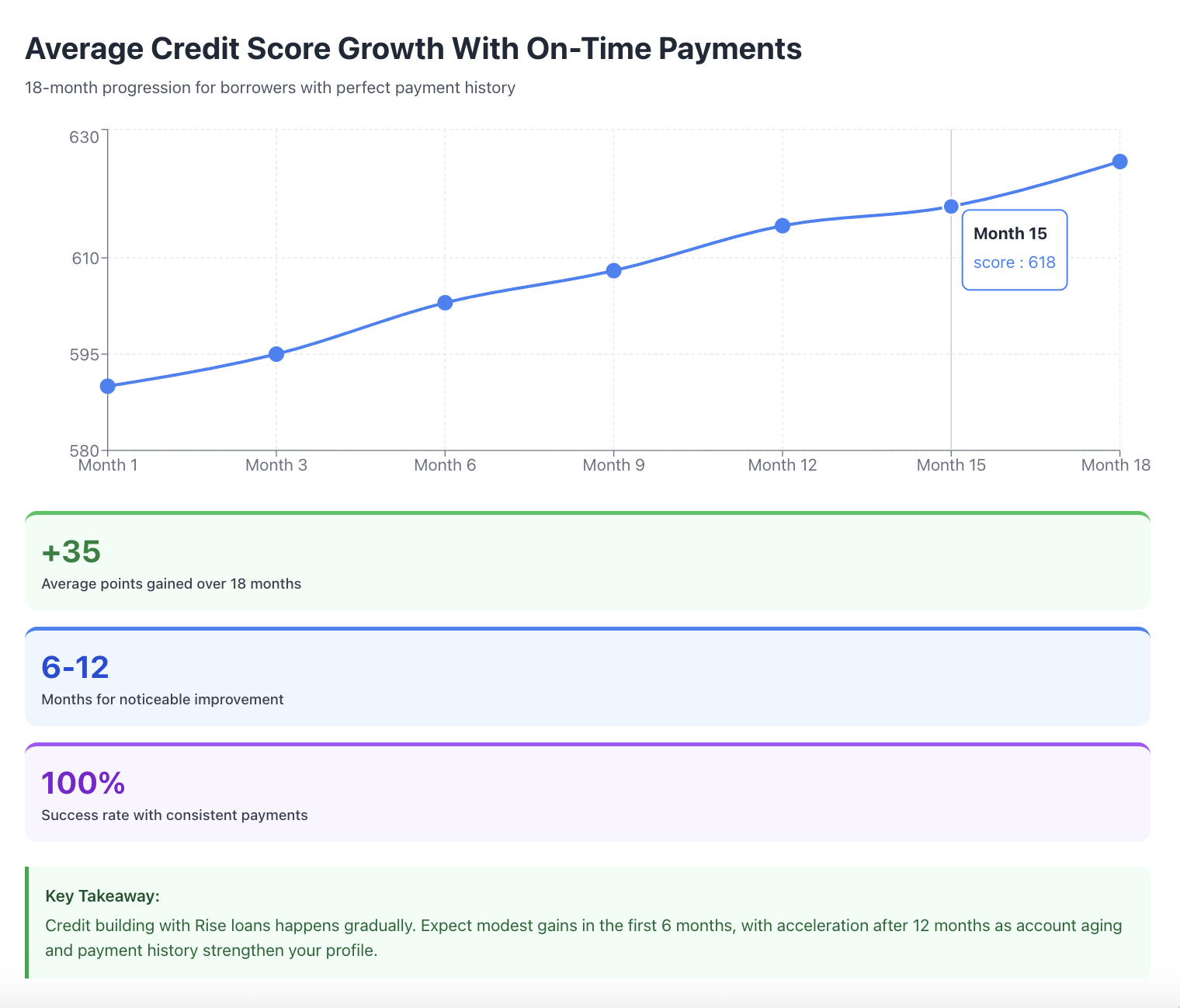Click the Month 1 data point

(108, 386)
